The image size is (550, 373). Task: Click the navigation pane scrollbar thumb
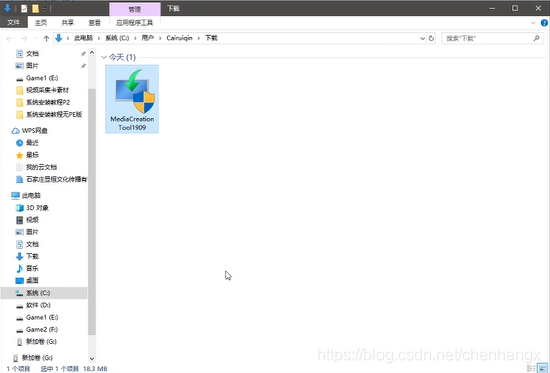92,212
